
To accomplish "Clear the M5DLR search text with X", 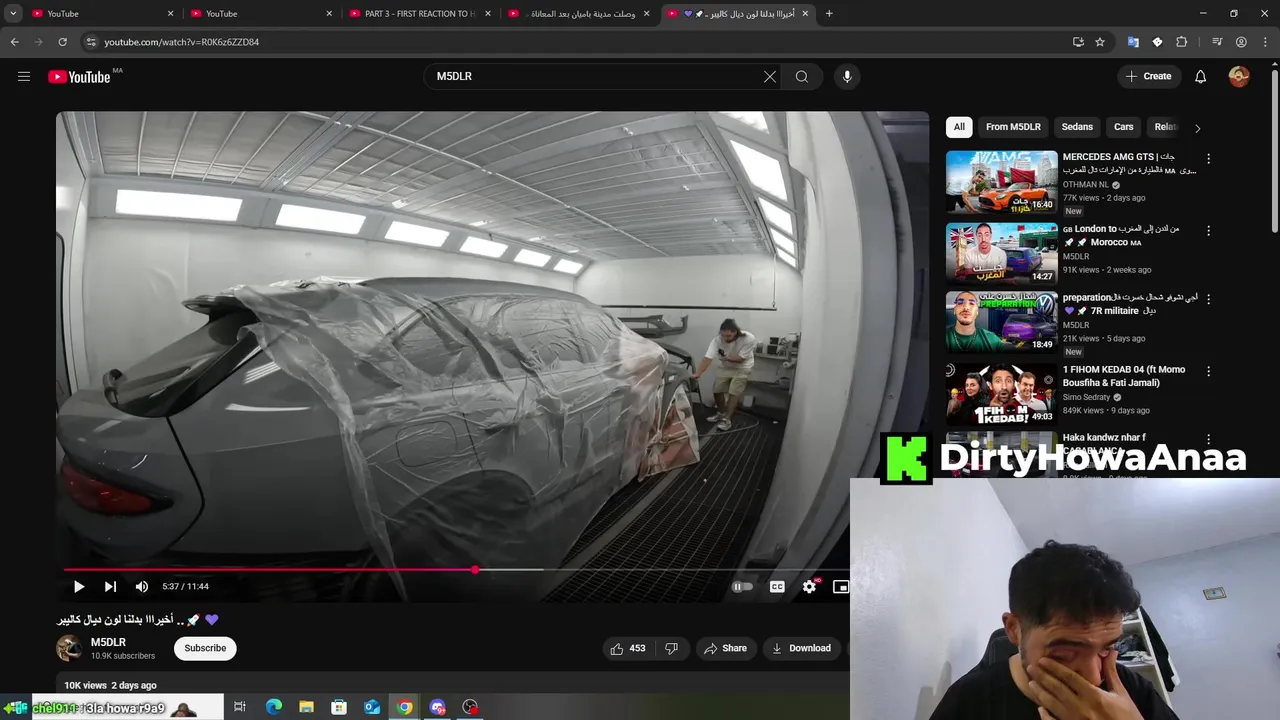I will (770, 76).
